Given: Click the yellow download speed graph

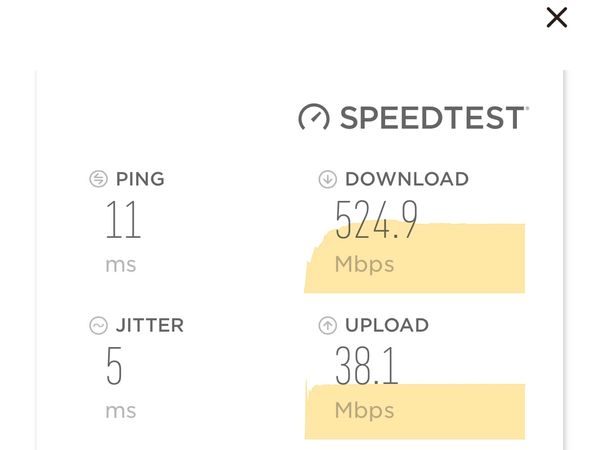Looking at the screenshot, I should pyautogui.click(x=415, y=258).
